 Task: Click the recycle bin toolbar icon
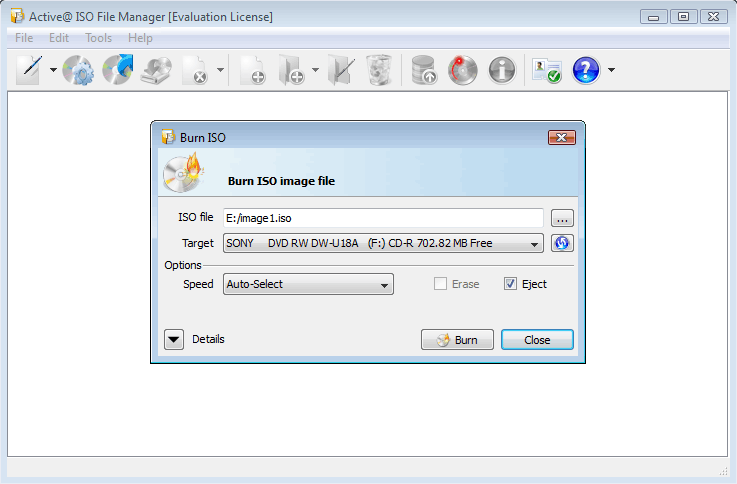pos(379,70)
